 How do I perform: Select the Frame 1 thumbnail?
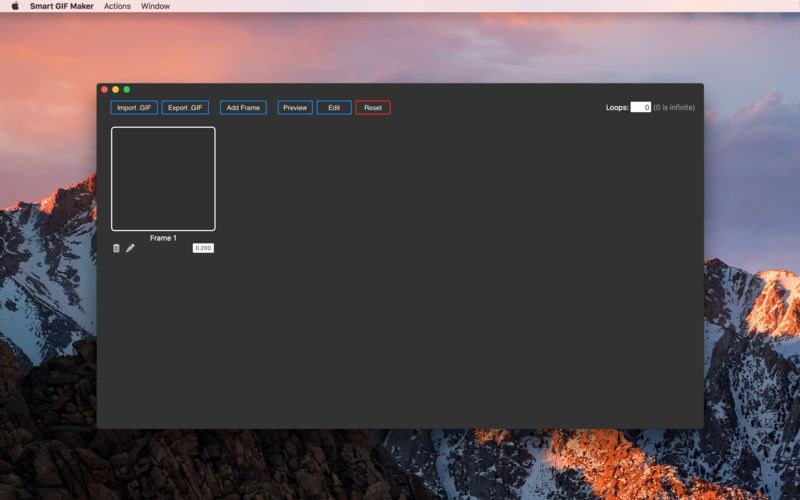[163, 179]
